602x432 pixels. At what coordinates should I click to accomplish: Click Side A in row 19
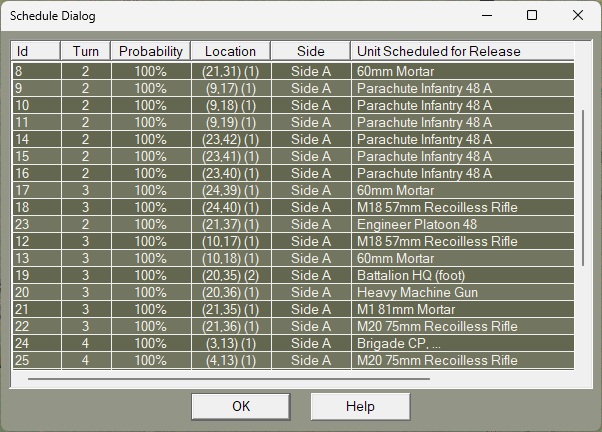click(311, 275)
